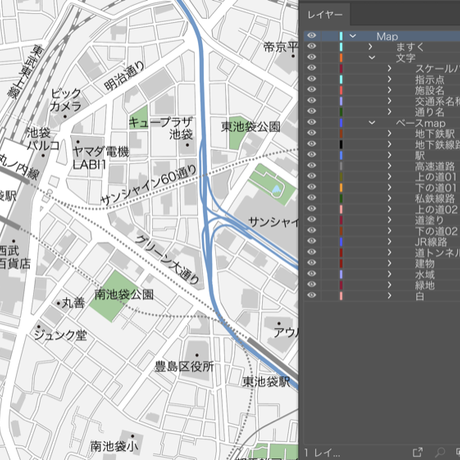This screenshot has height=460, width=460.
Task: Select the 通り名 layer row
Action: (x=382, y=112)
